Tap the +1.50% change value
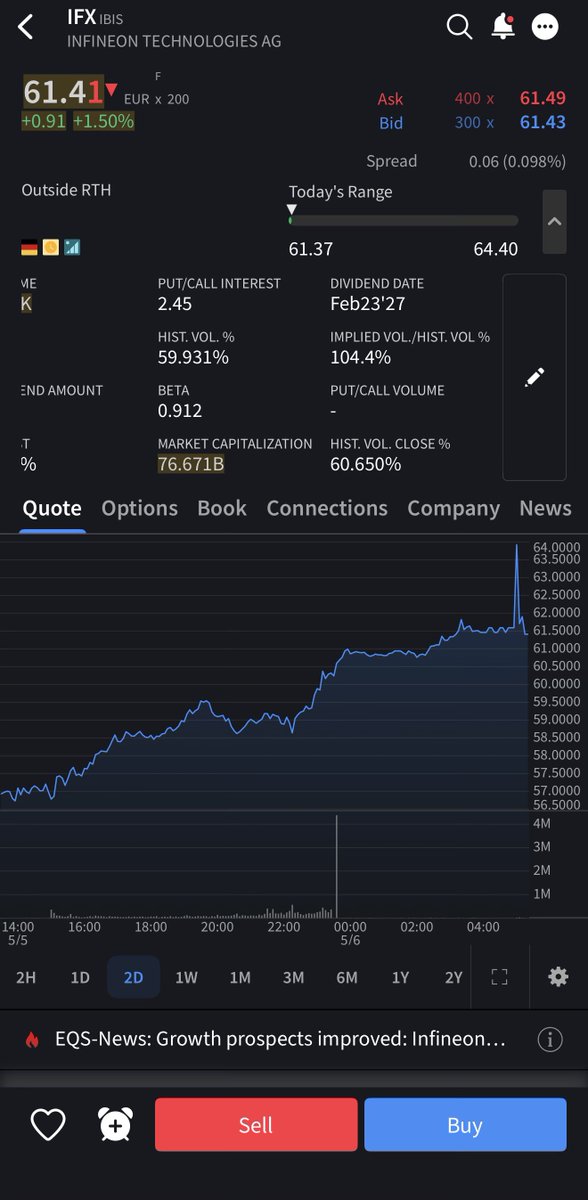 (x=103, y=121)
